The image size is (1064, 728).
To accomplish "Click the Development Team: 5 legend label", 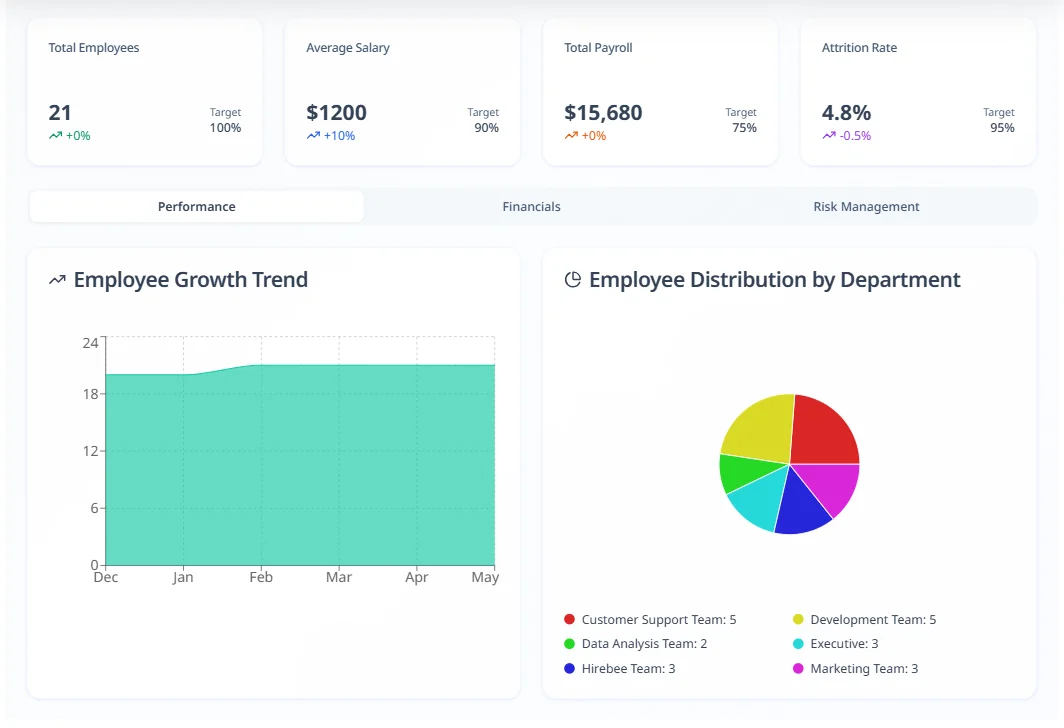I will [x=873, y=619].
